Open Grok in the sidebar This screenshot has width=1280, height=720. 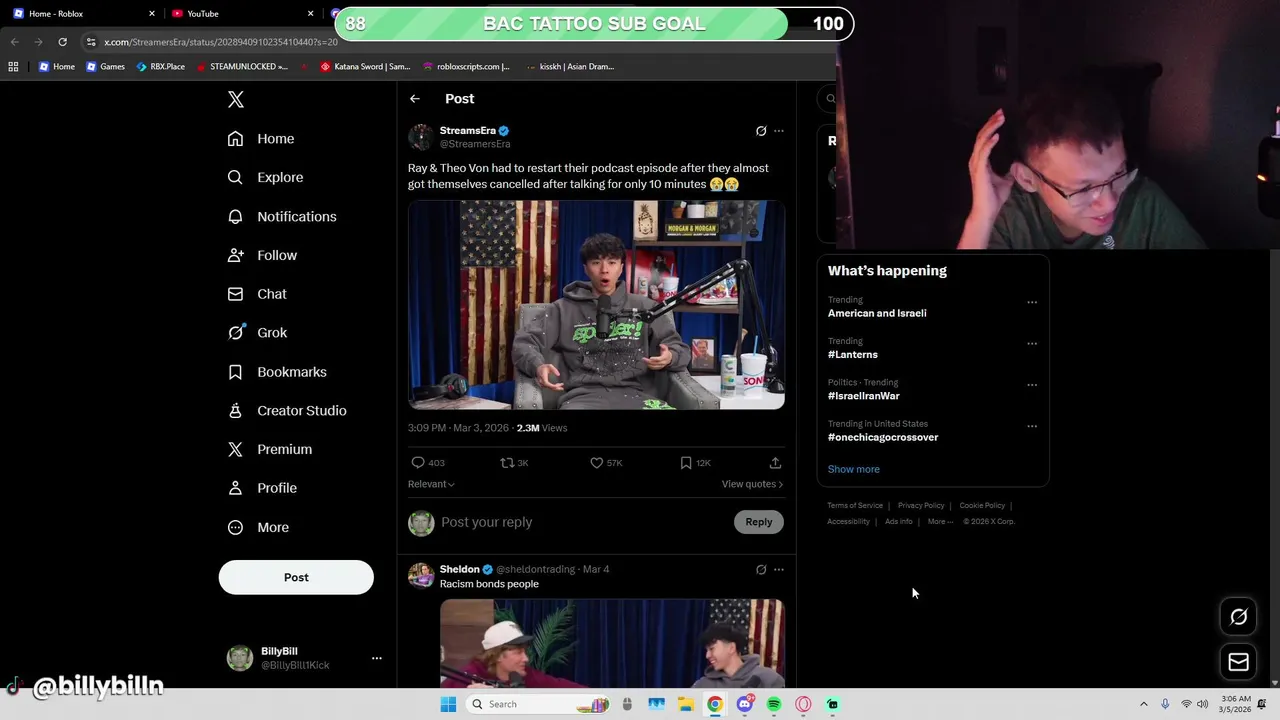[x=257, y=333]
